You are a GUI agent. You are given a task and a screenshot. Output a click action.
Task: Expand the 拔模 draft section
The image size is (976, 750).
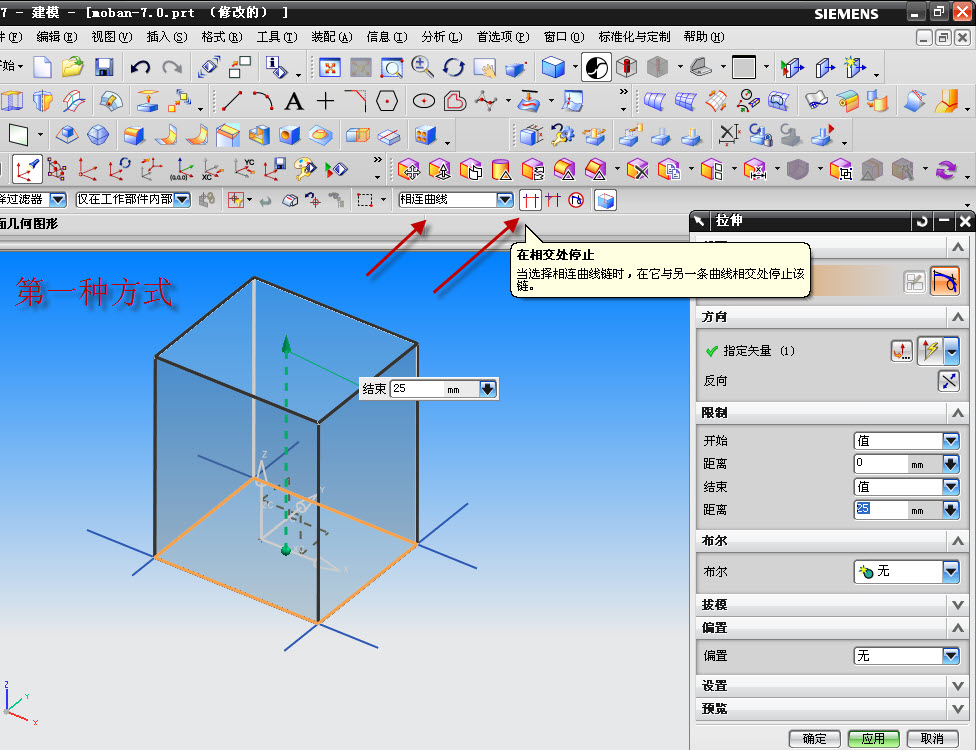point(958,604)
